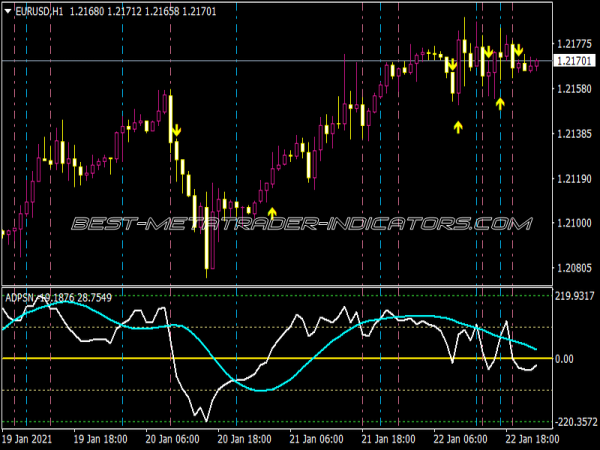The height and width of the screenshot is (450, 600).
Task: Click the EURUSD,H1 symbol label
Action: (x=39, y=12)
